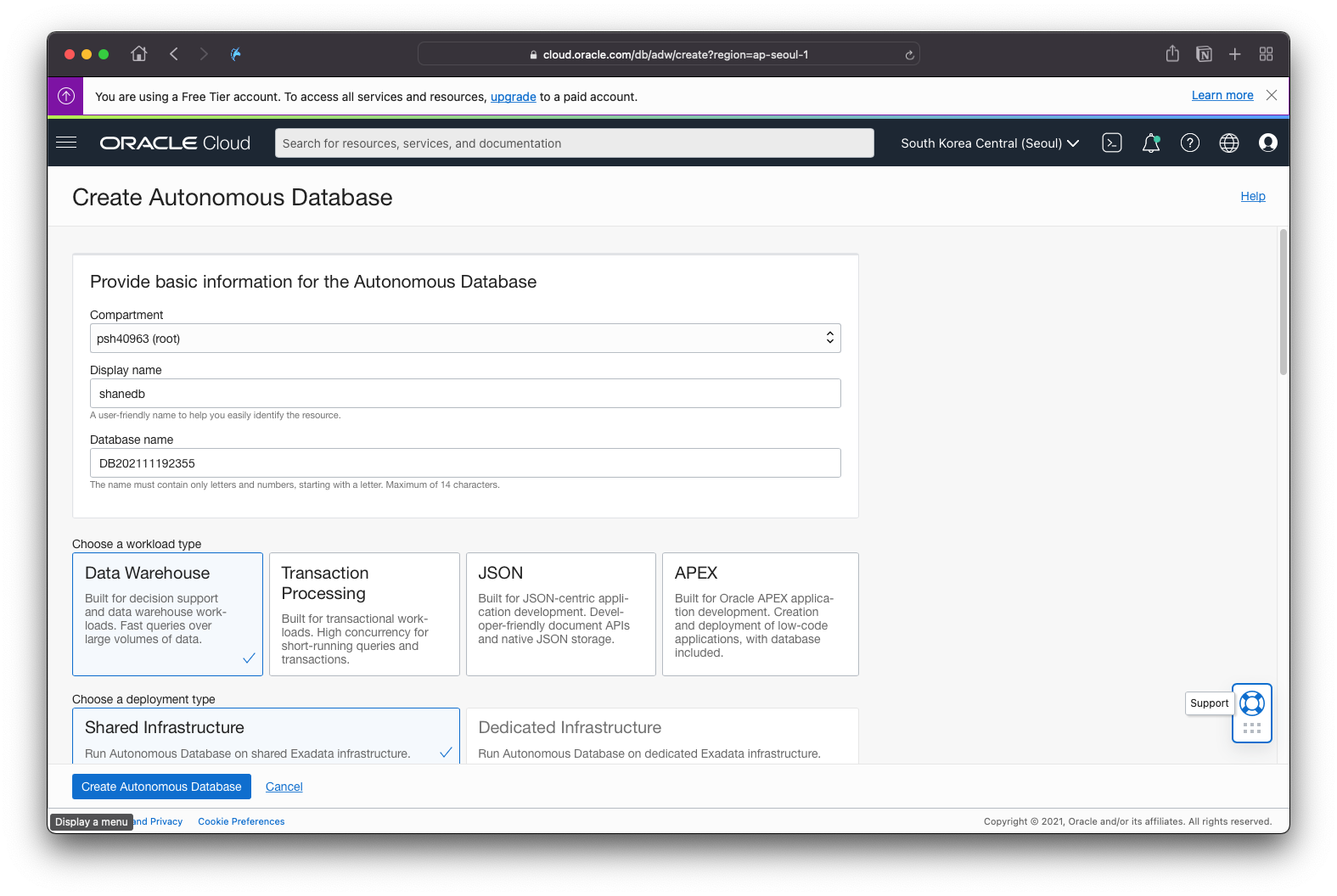
Task: Open the Cookie Preferences link
Action: click(x=241, y=821)
